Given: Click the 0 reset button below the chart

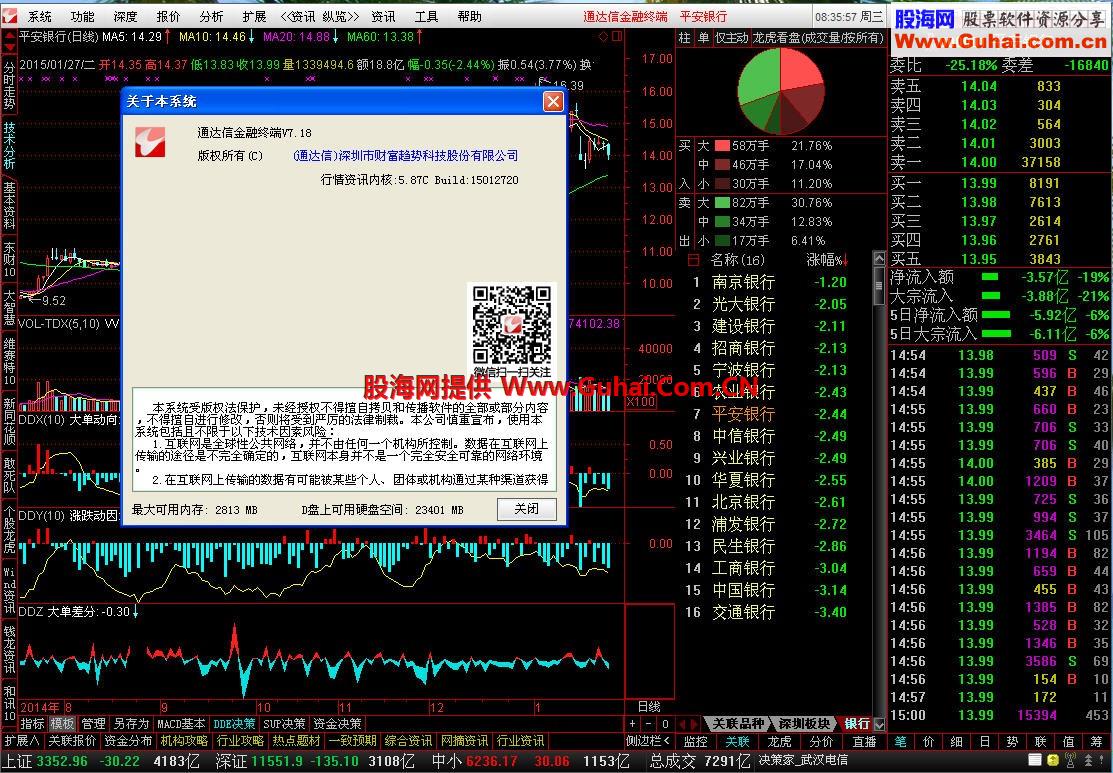Looking at the screenshot, I should (664, 724).
